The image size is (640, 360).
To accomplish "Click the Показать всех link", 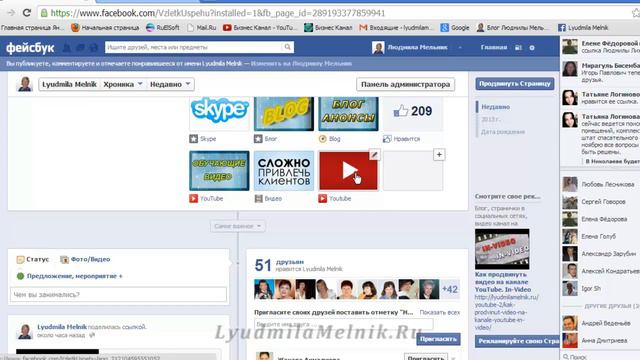I will tap(440, 312).
